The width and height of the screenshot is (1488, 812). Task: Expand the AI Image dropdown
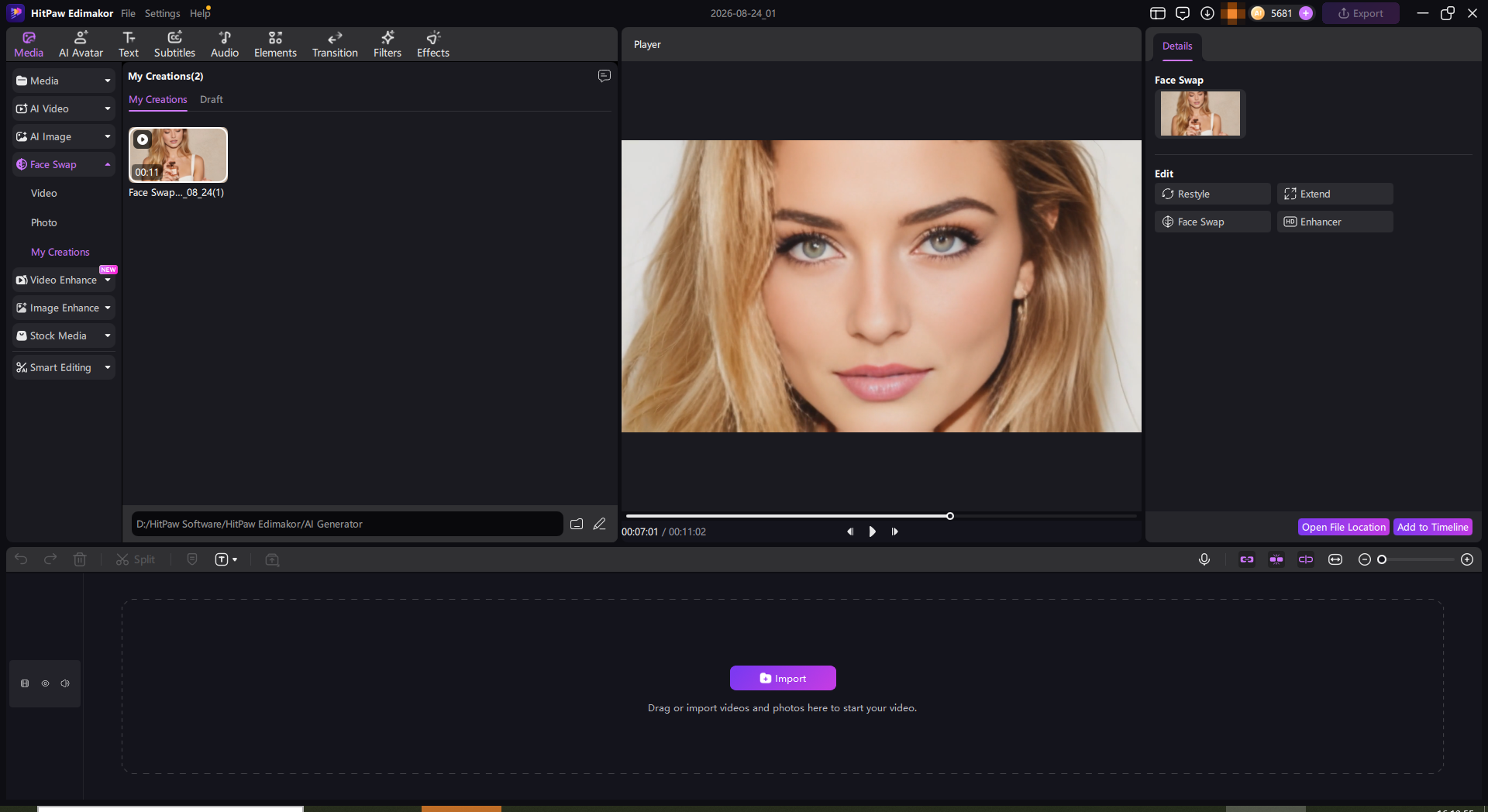(64, 136)
